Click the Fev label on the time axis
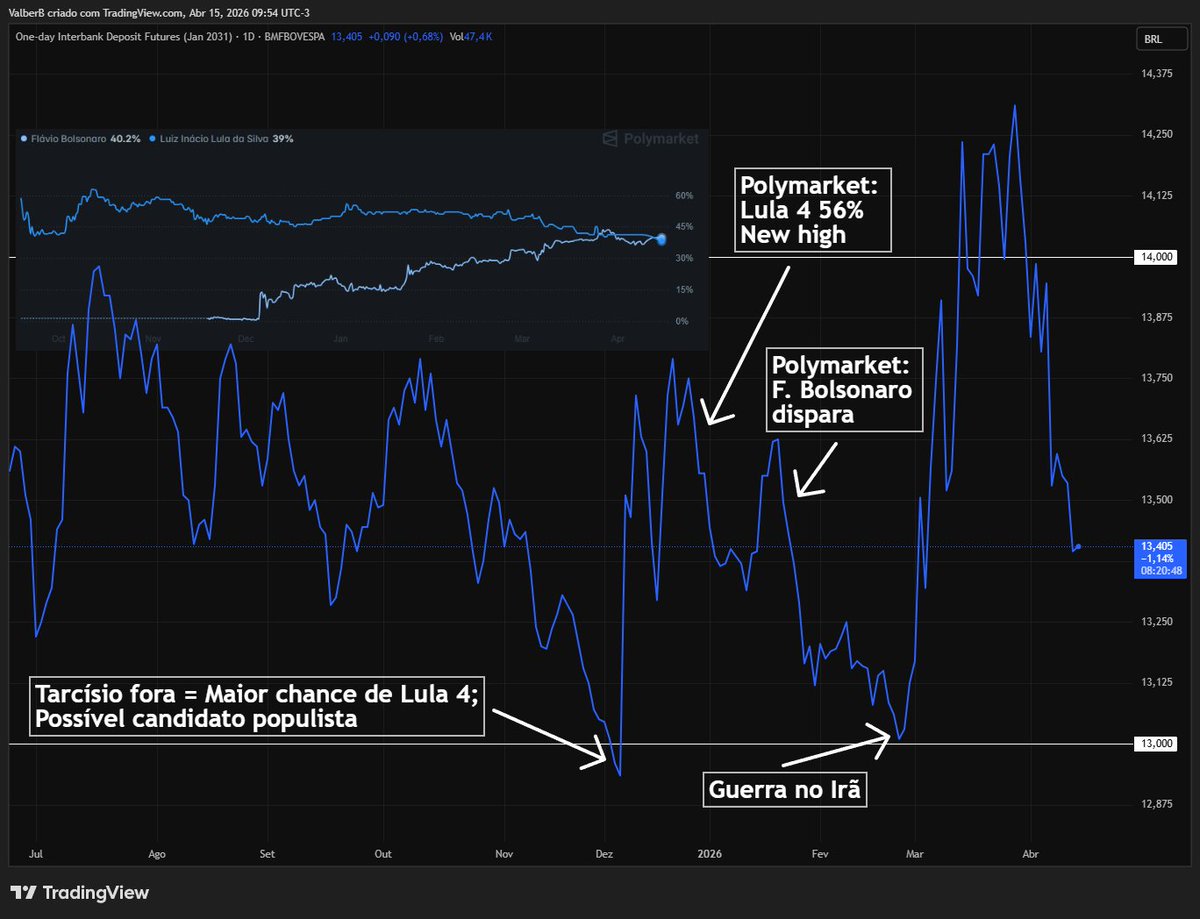The width and height of the screenshot is (1200, 919). (818, 856)
